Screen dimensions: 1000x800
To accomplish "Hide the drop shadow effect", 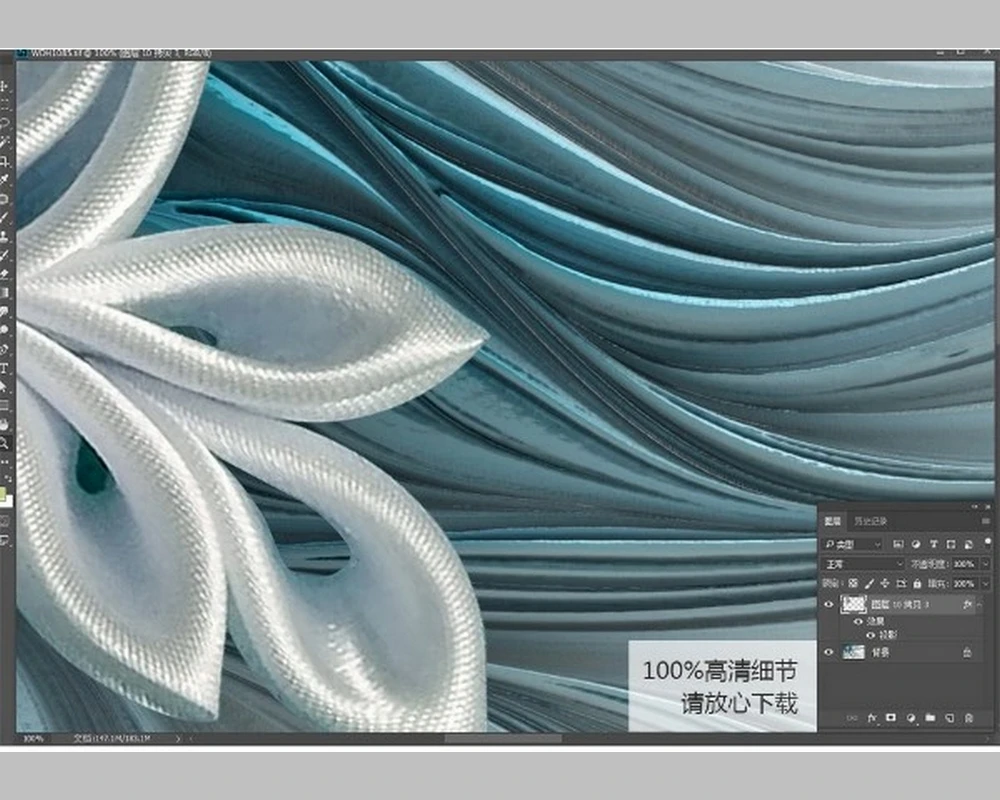I will click(871, 635).
